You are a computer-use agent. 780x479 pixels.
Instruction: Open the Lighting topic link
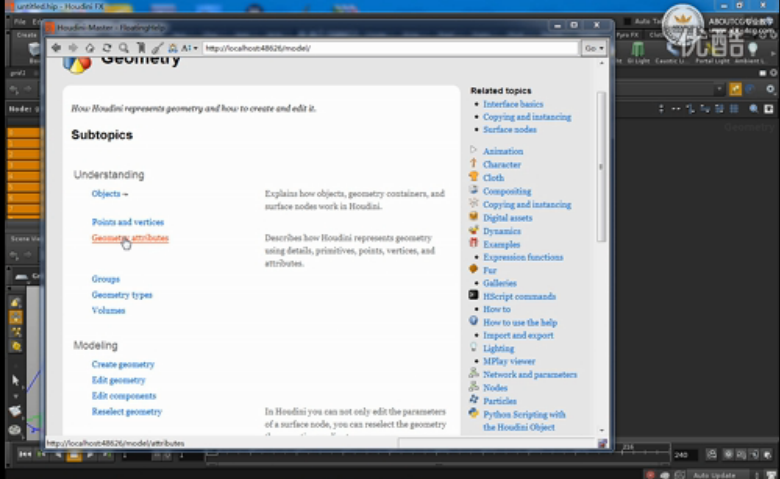[498, 348]
